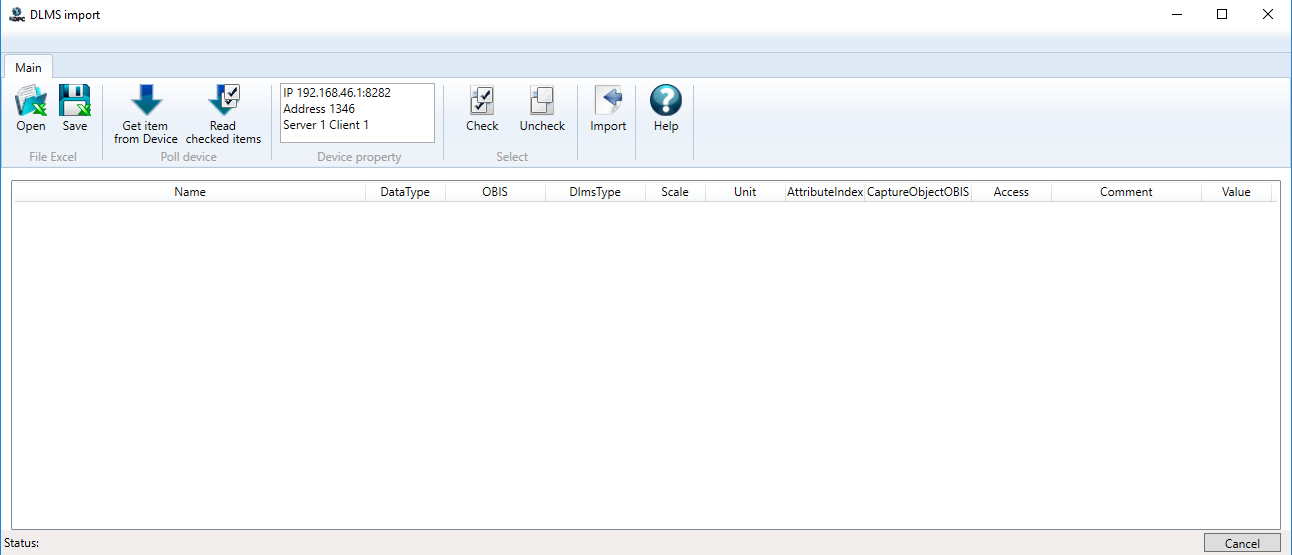The image size is (1292, 555).
Task: Click the Comment column header
Action: coord(1126,192)
